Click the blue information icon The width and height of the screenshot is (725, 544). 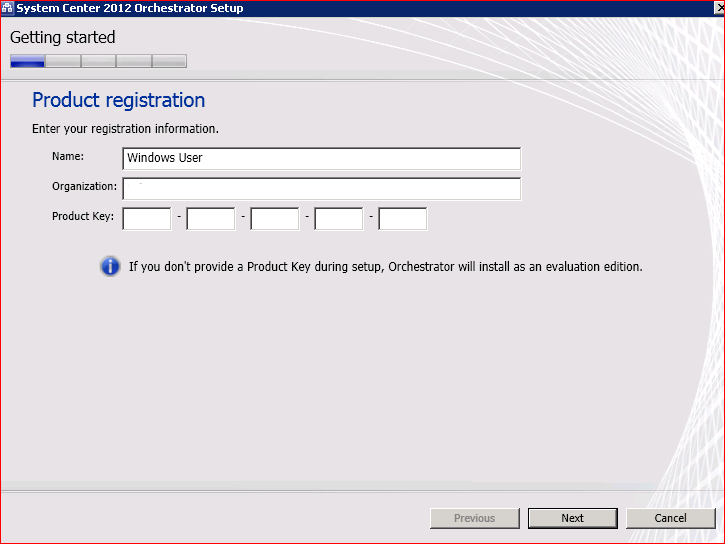click(x=110, y=266)
